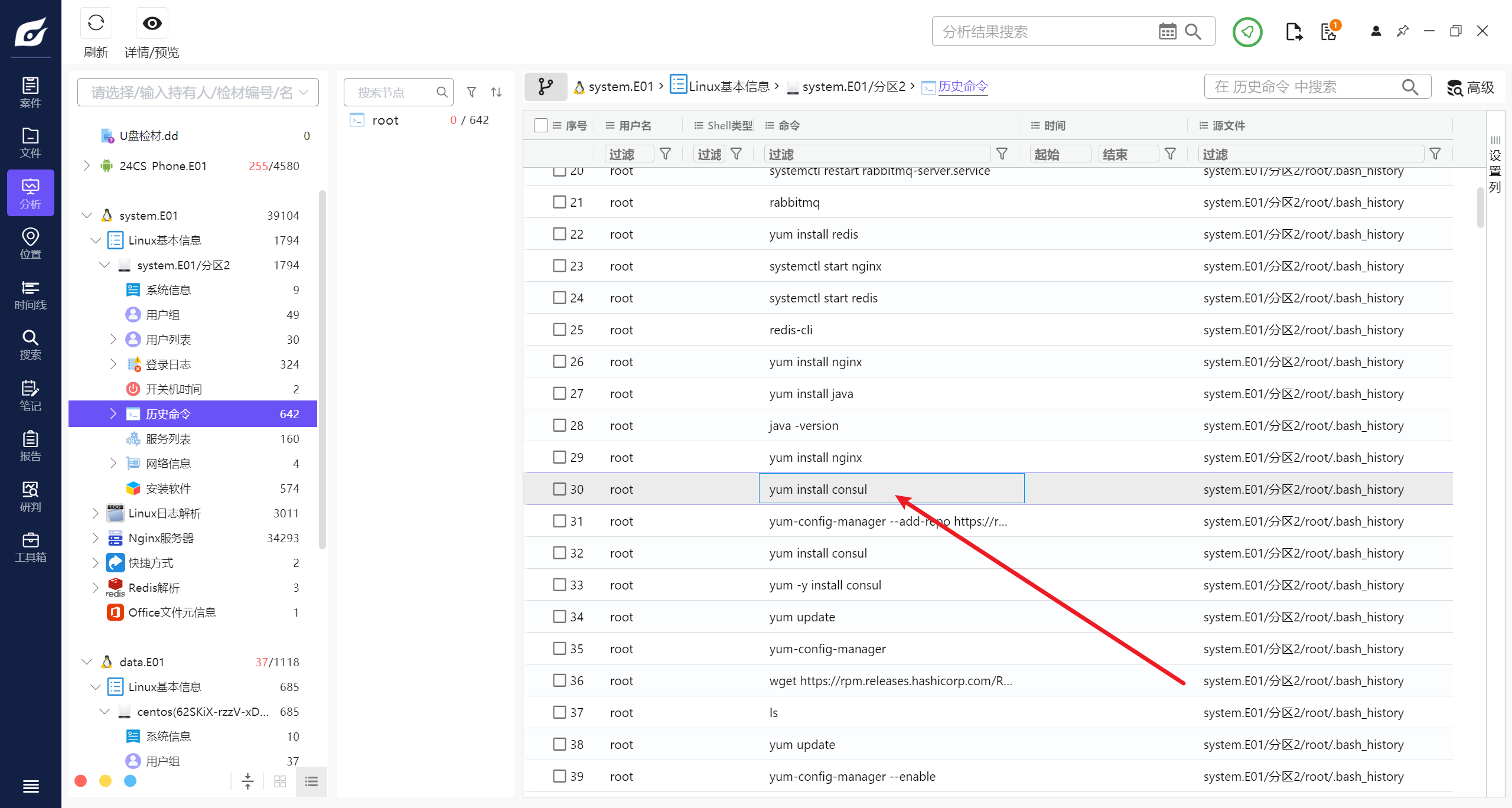Expand the Nginx服务器 tree node
This screenshot has height=808, width=1512.
point(96,538)
